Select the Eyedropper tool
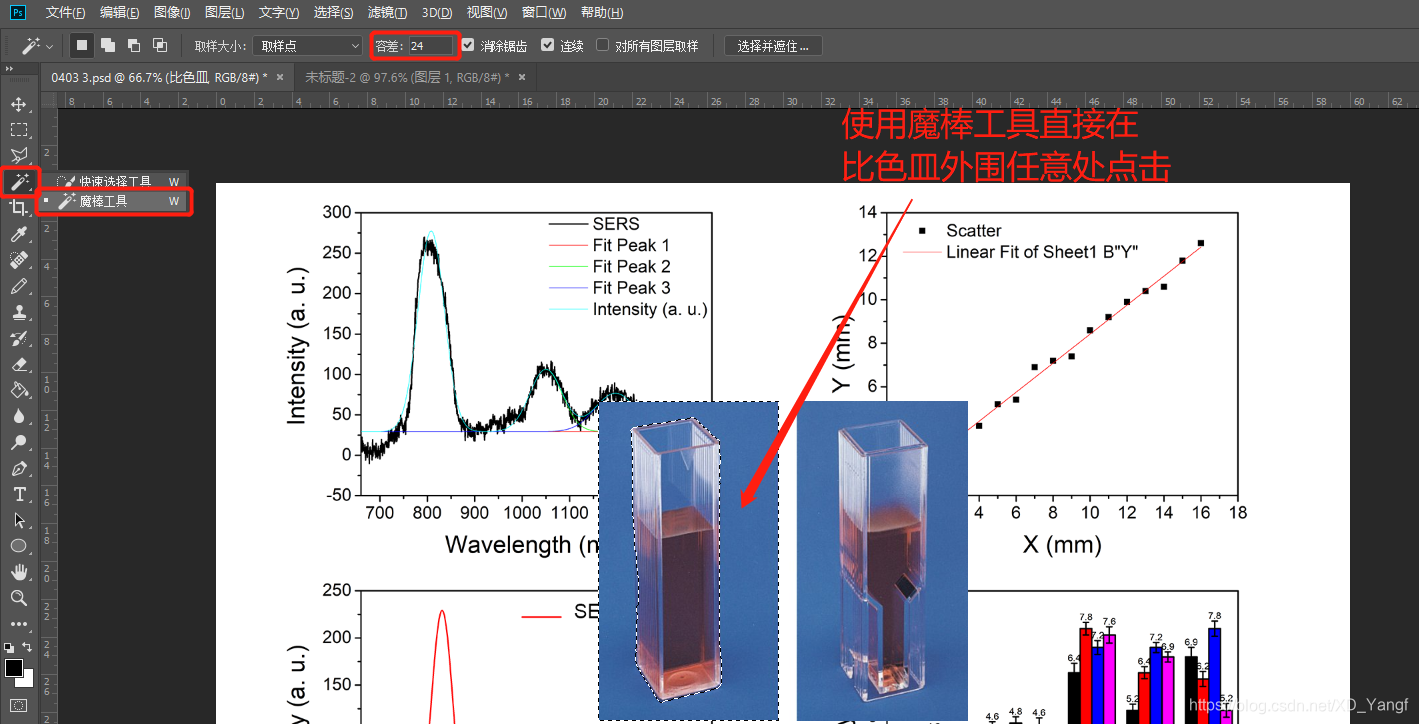Screen dimensions: 1419x724 pos(18,233)
